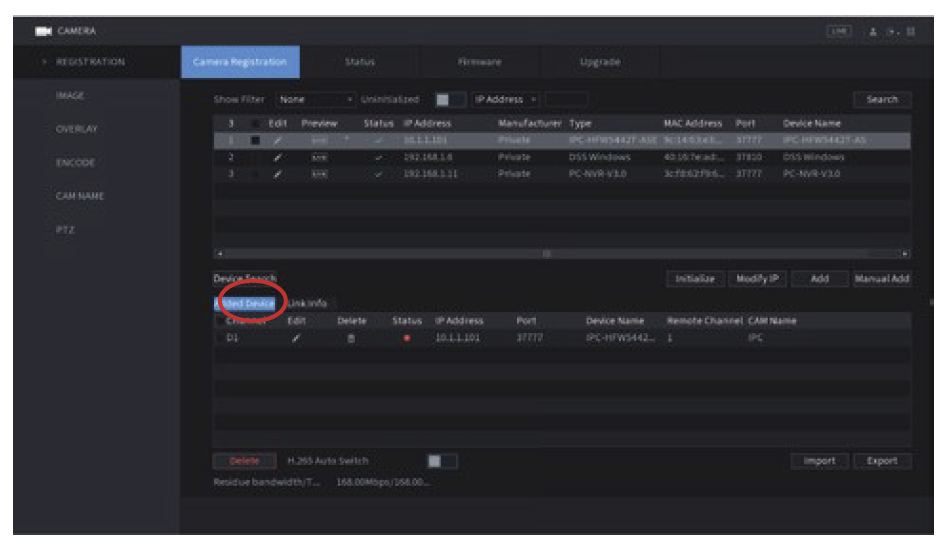Toggle the Uninitialized filter switch
Screen dimensions: 950x548
click(x=450, y=100)
